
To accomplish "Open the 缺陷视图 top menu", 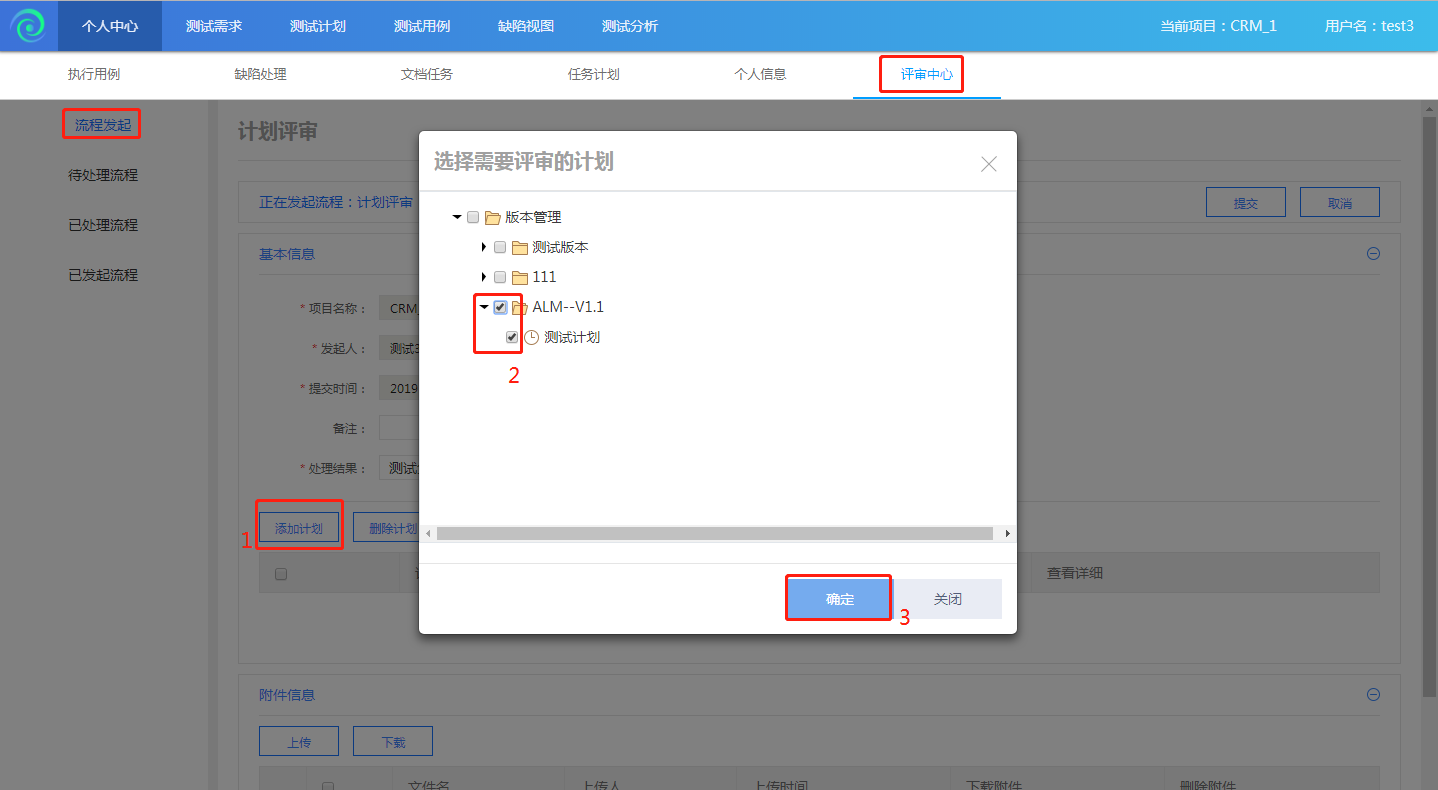I will 526,26.
